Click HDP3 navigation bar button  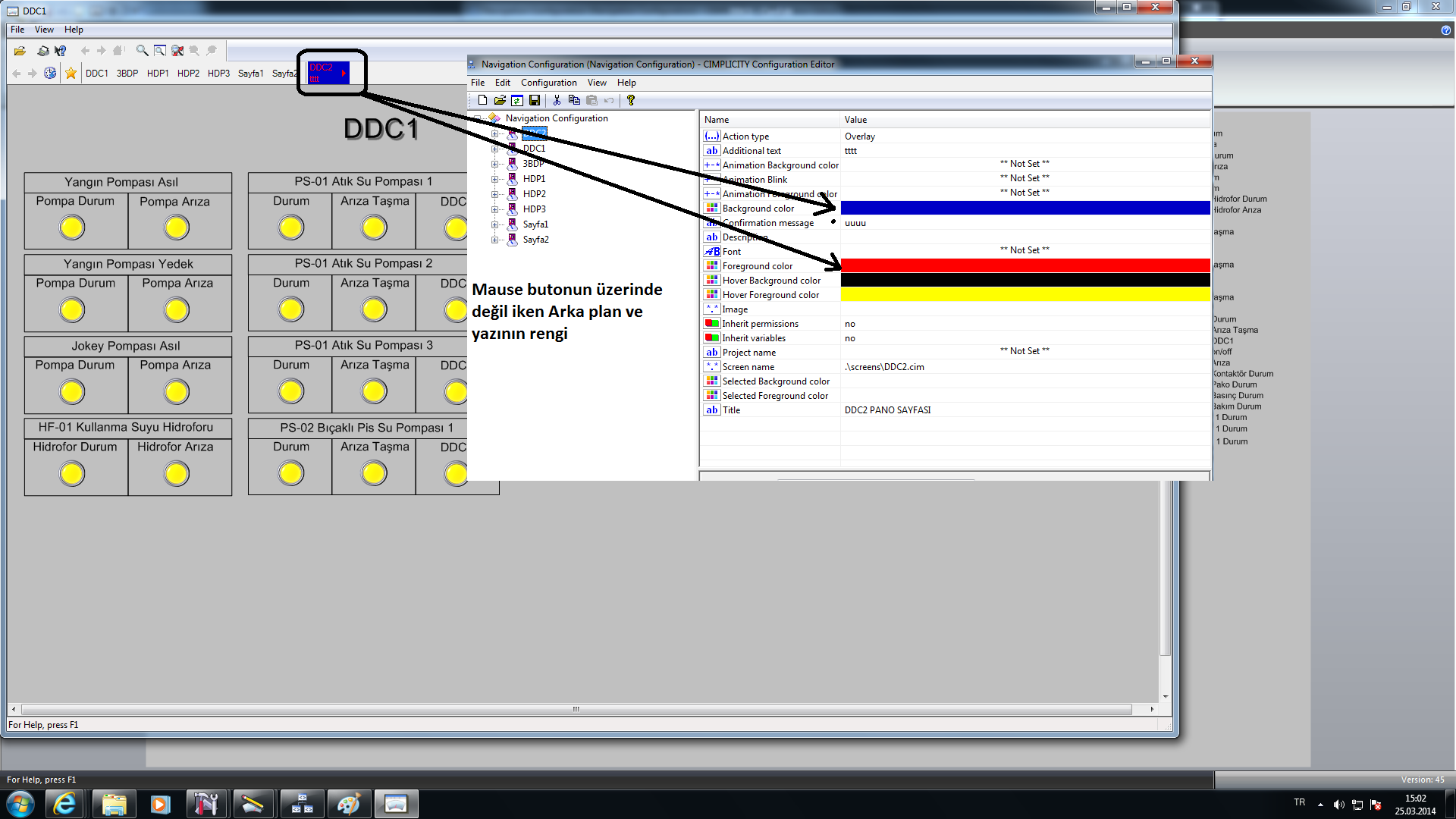click(x=218, y=74)
